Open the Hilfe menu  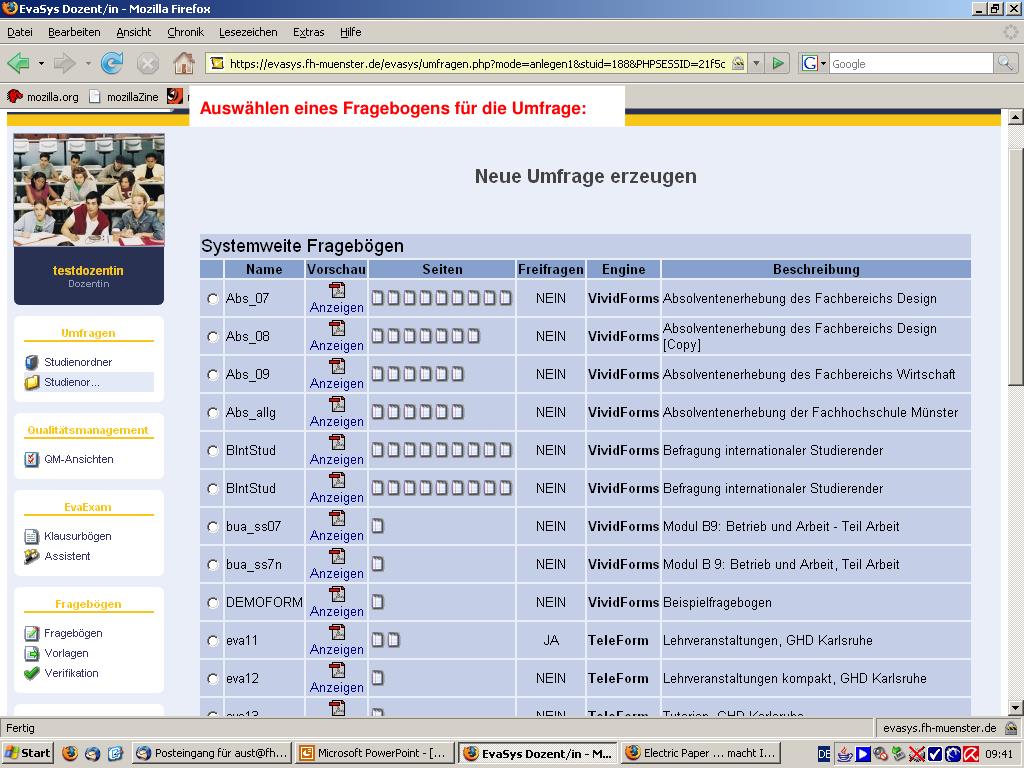[x=350, y=32]
